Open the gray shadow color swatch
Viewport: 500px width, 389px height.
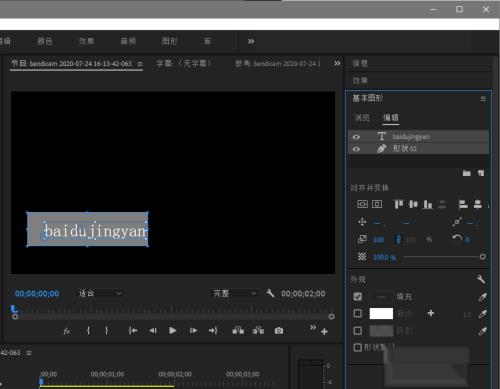(381, 331)
